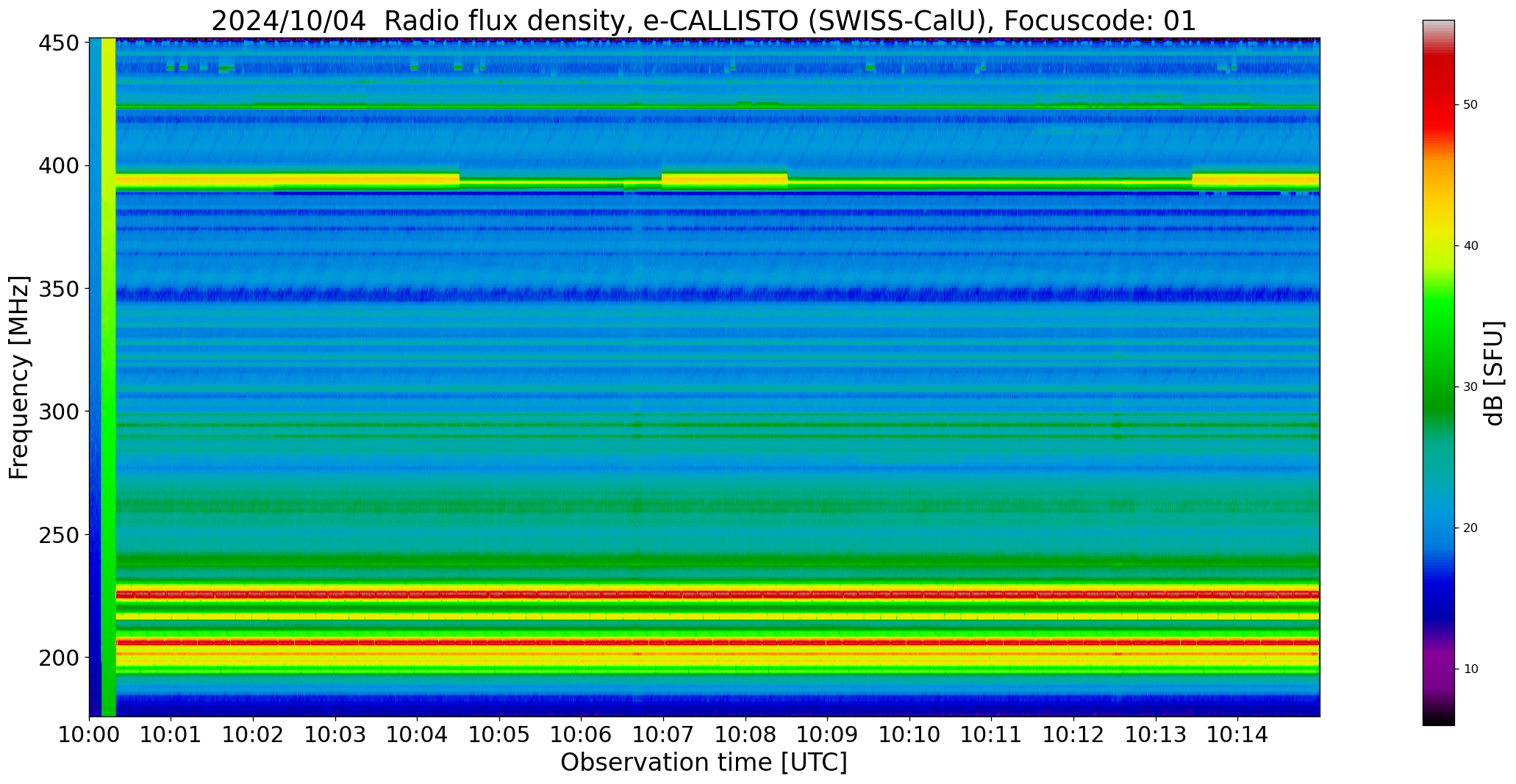Image resolution: width=1516 pixels, height=784 pixels.
Task: Click the 10:02 time tick label
Action: tap(254, 735)
